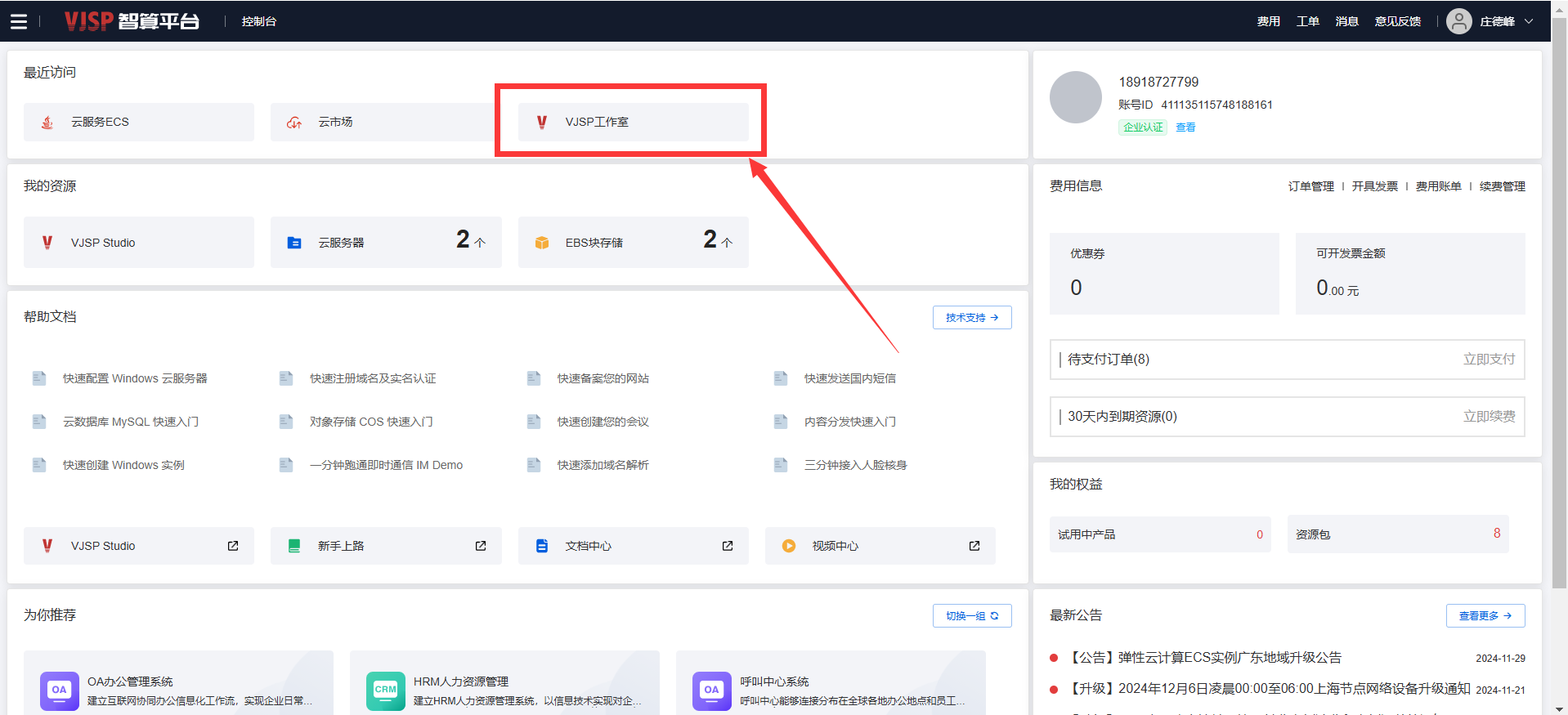Viewport: 1568px width, 715px height.
Task: Click the OA办公管理系统 app icon
Action: coord(60,690)
